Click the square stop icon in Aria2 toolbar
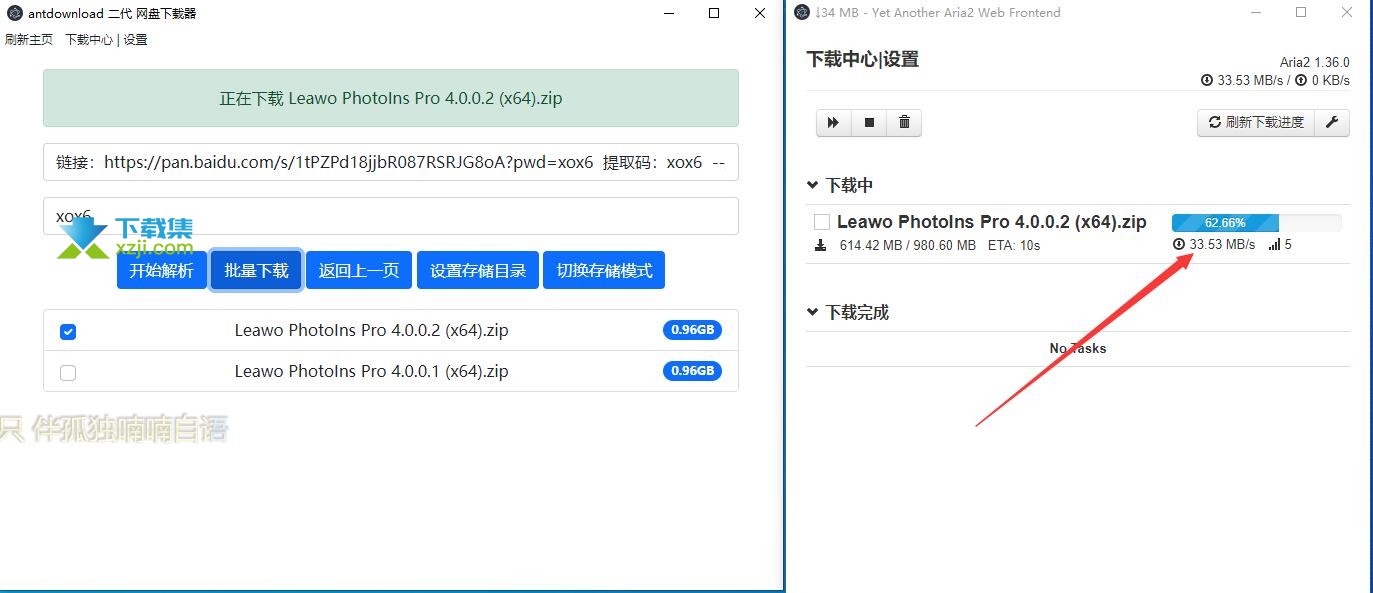This screenshot has width=1373, height=593. pos(869,123)
